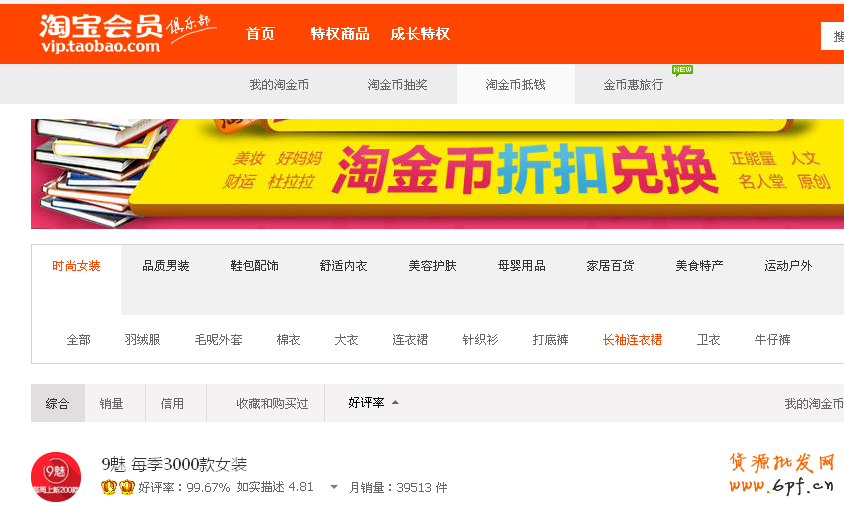Sort results by 销量

pyautogui.click(x=111, y=404)
